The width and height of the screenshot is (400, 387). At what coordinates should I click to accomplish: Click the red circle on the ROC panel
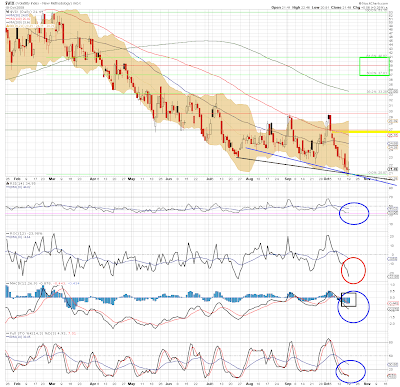pyautogui.click(x=353, y=270)
